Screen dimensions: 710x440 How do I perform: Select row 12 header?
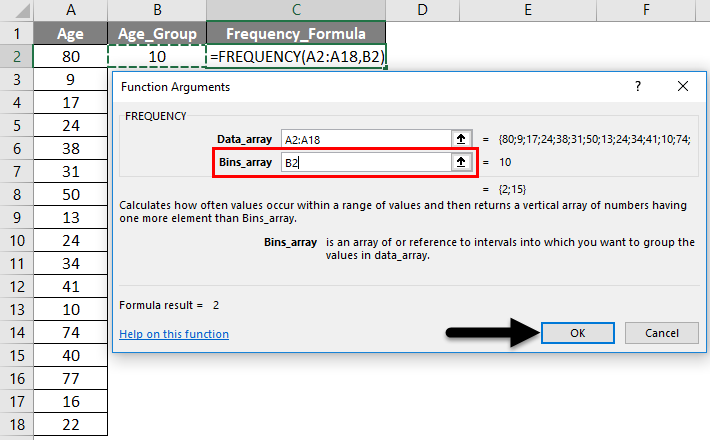17,286
